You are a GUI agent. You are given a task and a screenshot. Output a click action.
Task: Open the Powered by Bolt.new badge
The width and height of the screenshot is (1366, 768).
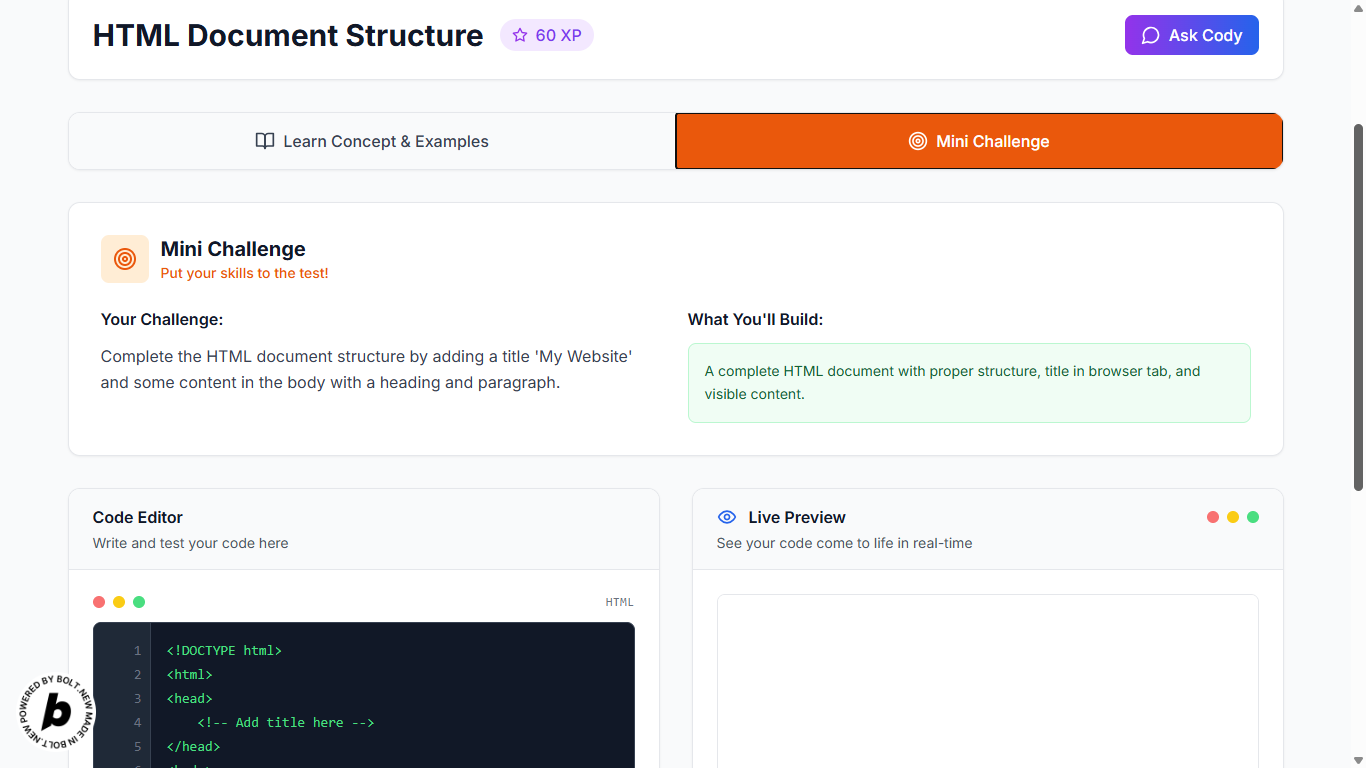[x=57, y=712]
